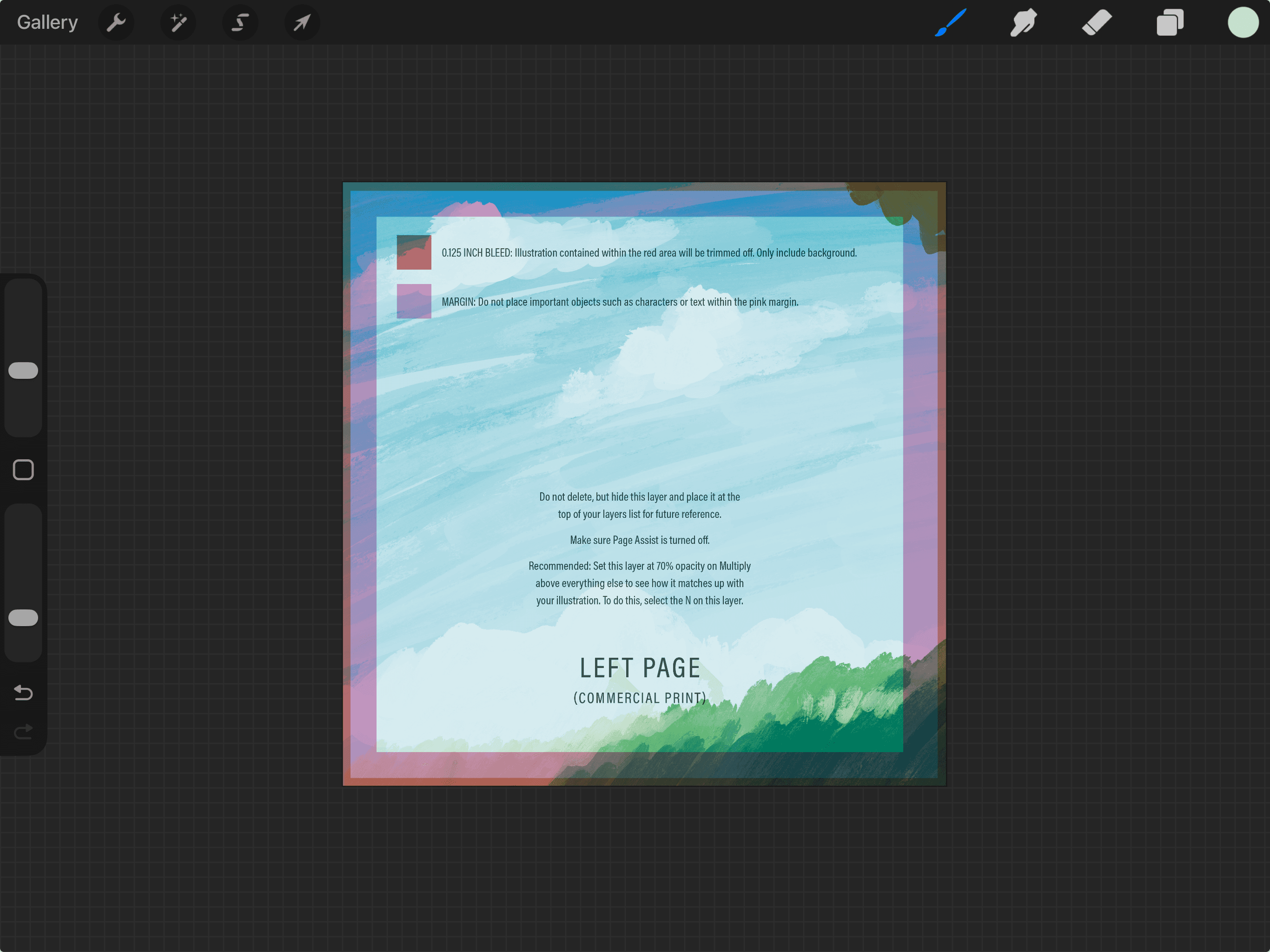Screen dimensions: 1270x952
Task: Activate the Selection tool
Action: click(x=240, y=22)
